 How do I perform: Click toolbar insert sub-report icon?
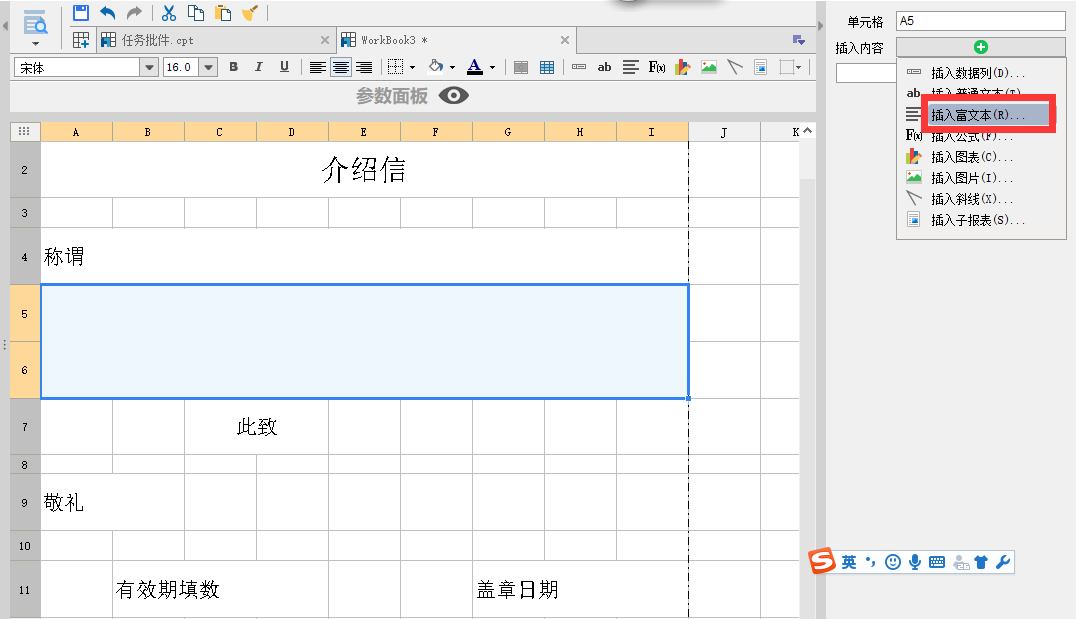(x=760, y=67)
